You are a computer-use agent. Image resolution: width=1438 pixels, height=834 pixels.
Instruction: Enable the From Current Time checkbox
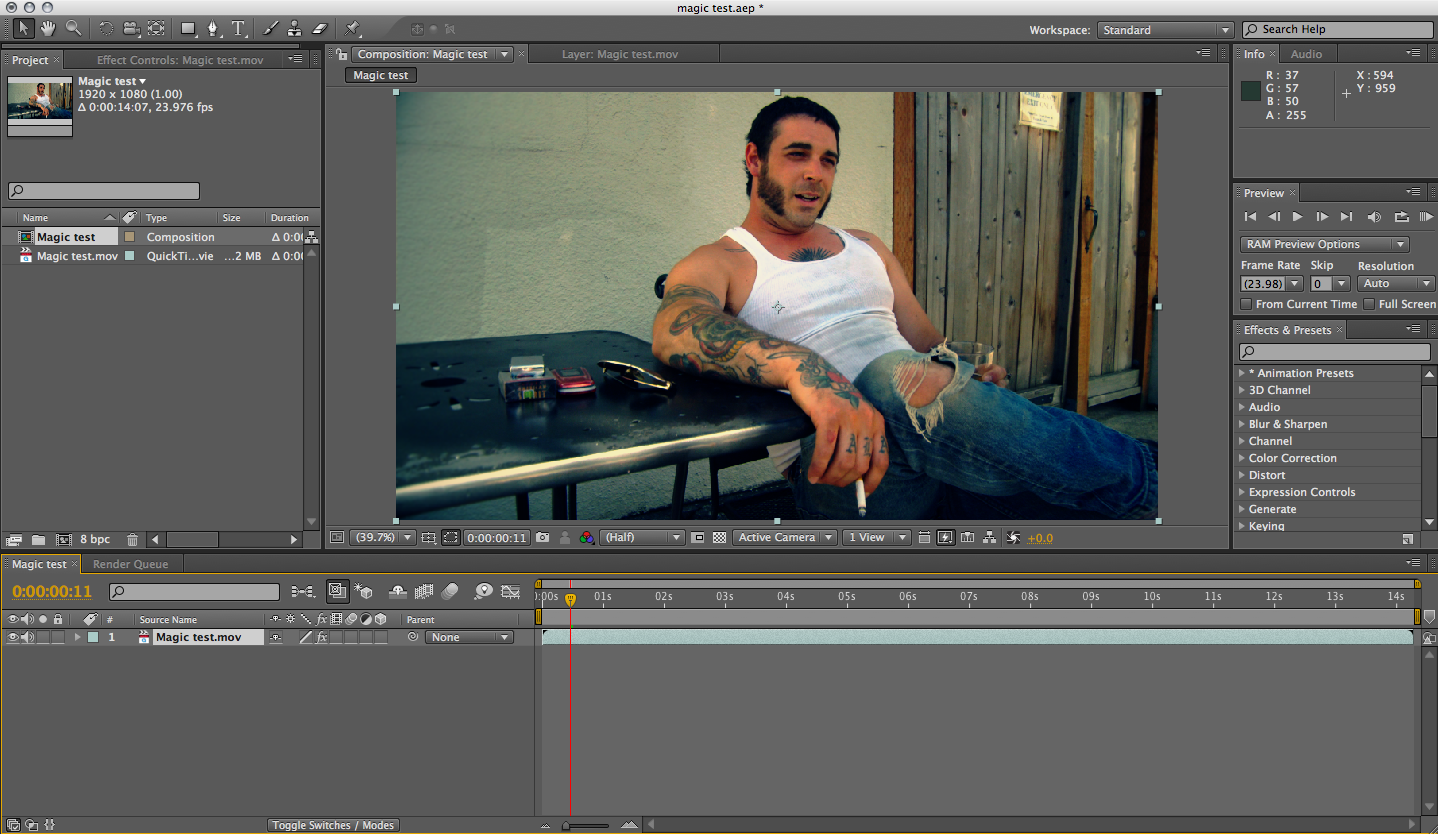point(1246,304)
